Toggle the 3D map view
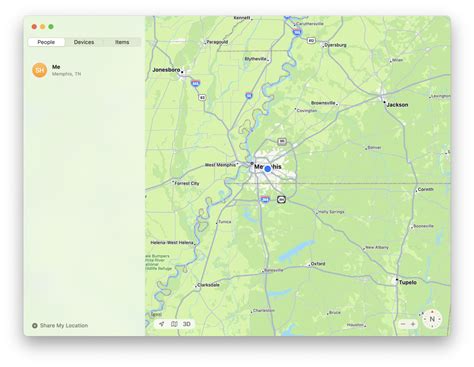Screen dimensions: 474x367 click(186, 324)
